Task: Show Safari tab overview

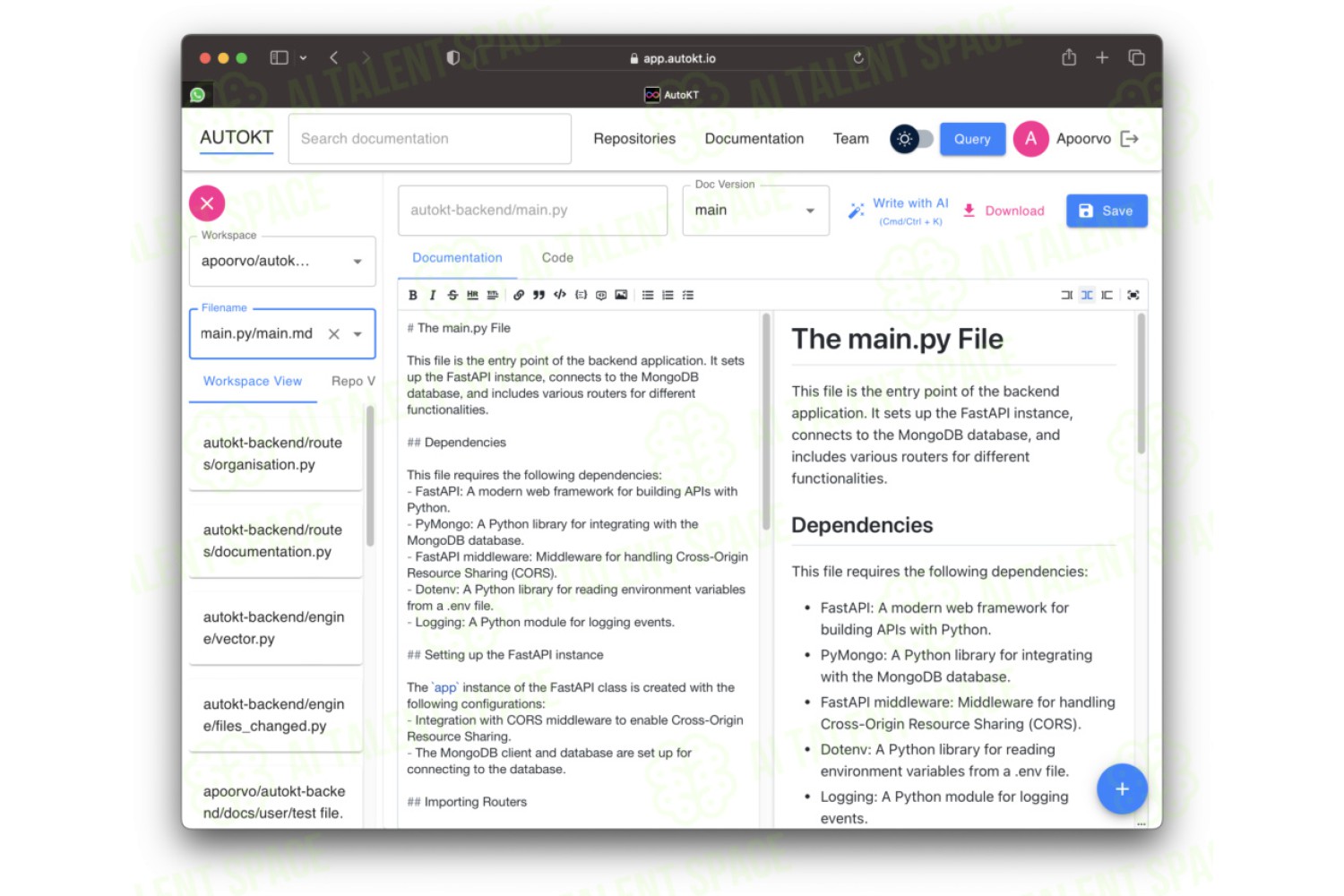Action: tap(1136, 57)
